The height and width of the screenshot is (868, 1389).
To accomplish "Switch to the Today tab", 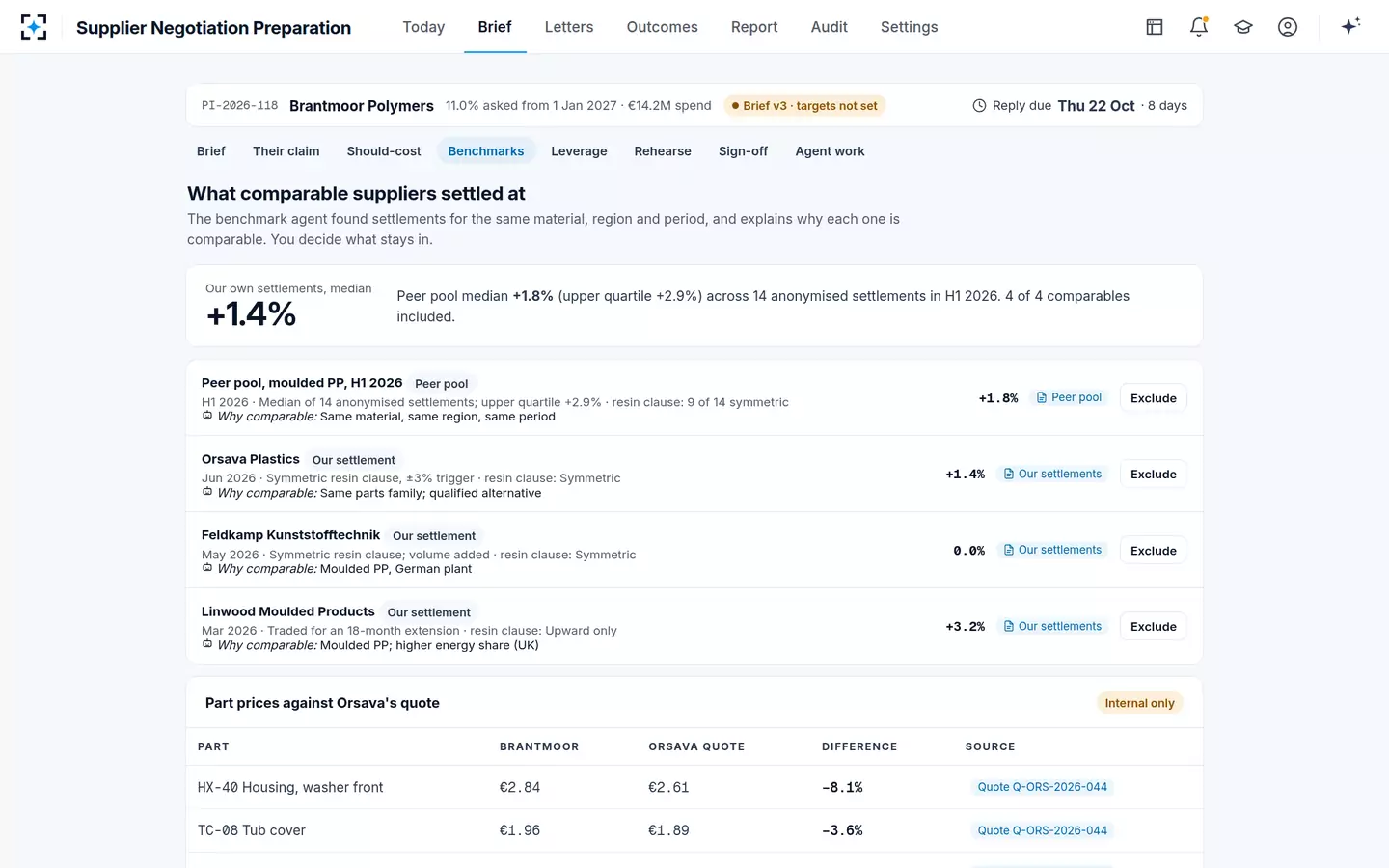I will 423,27.
